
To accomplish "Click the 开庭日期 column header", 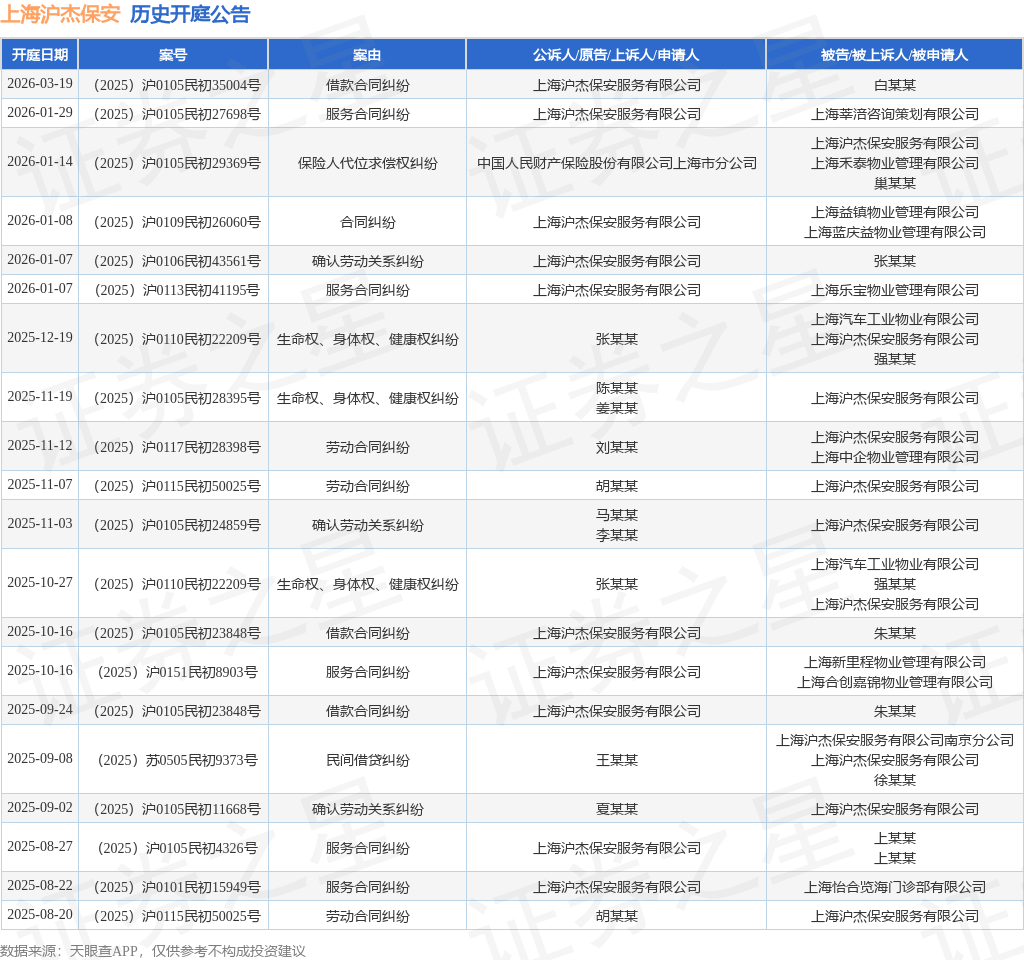I will click(x=40, y=55).
